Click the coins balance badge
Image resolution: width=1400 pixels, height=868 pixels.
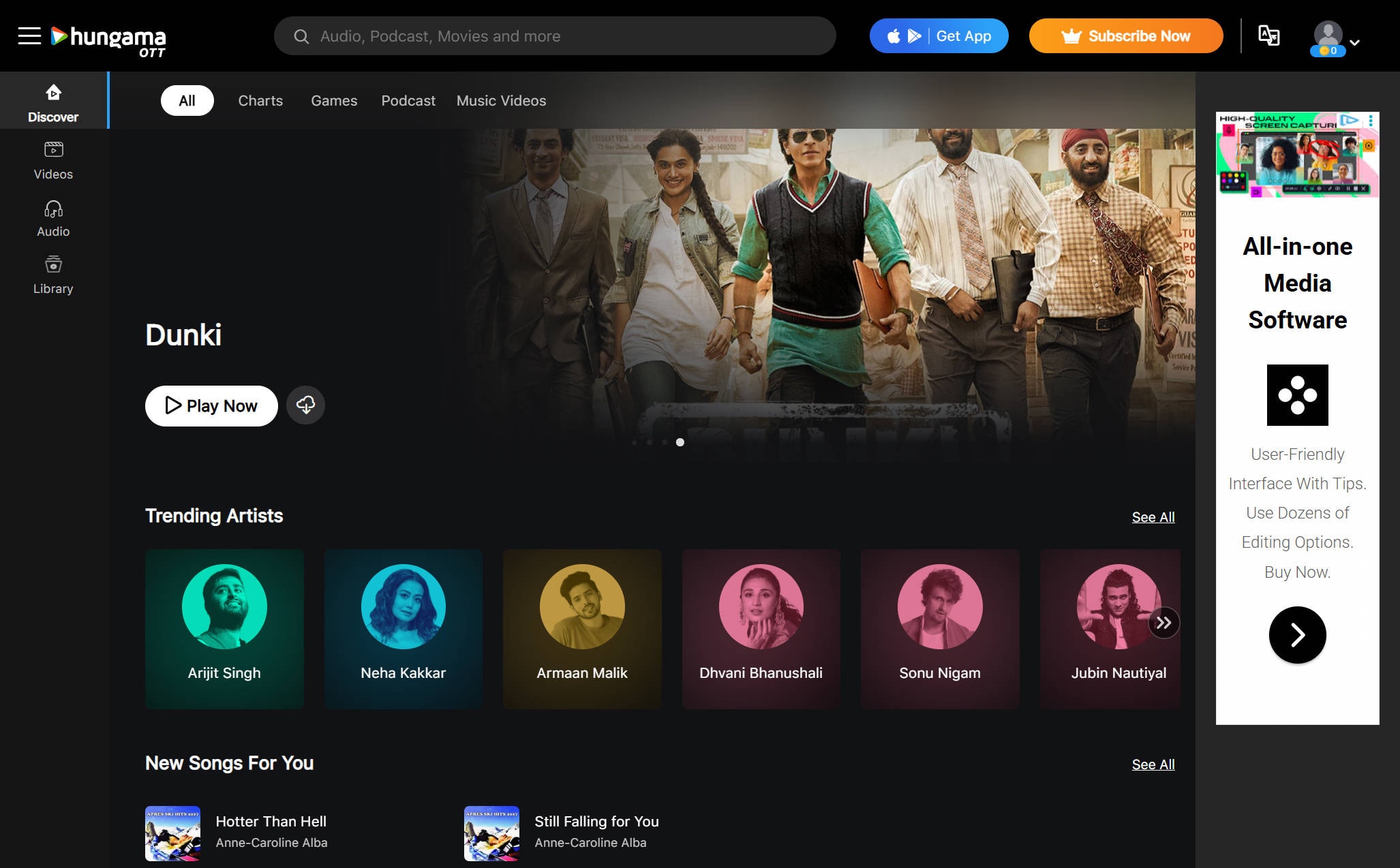[1328, 50]
